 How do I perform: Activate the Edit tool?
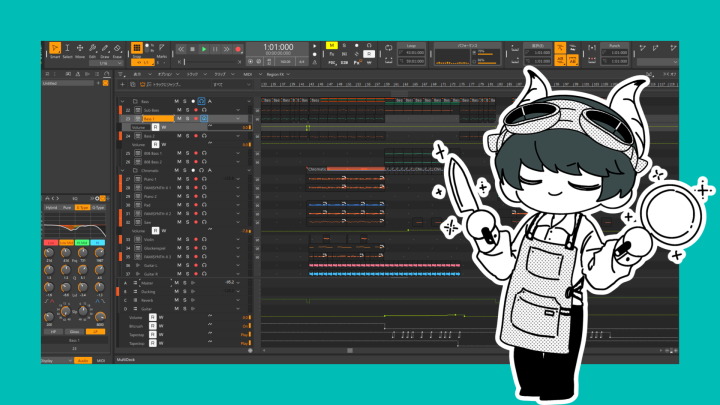click(92, 48)
